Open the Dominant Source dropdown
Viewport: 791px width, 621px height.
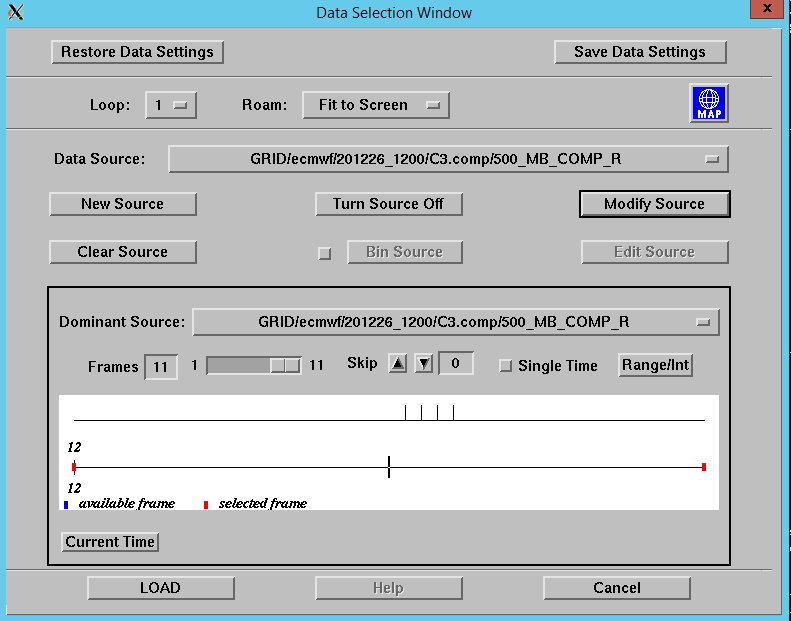point(456,322)
